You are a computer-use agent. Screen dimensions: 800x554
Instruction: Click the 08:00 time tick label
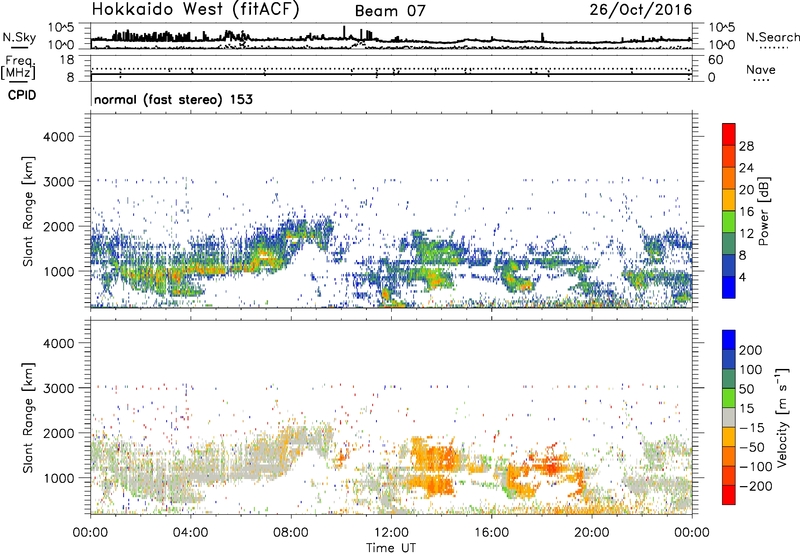[291, 533]
